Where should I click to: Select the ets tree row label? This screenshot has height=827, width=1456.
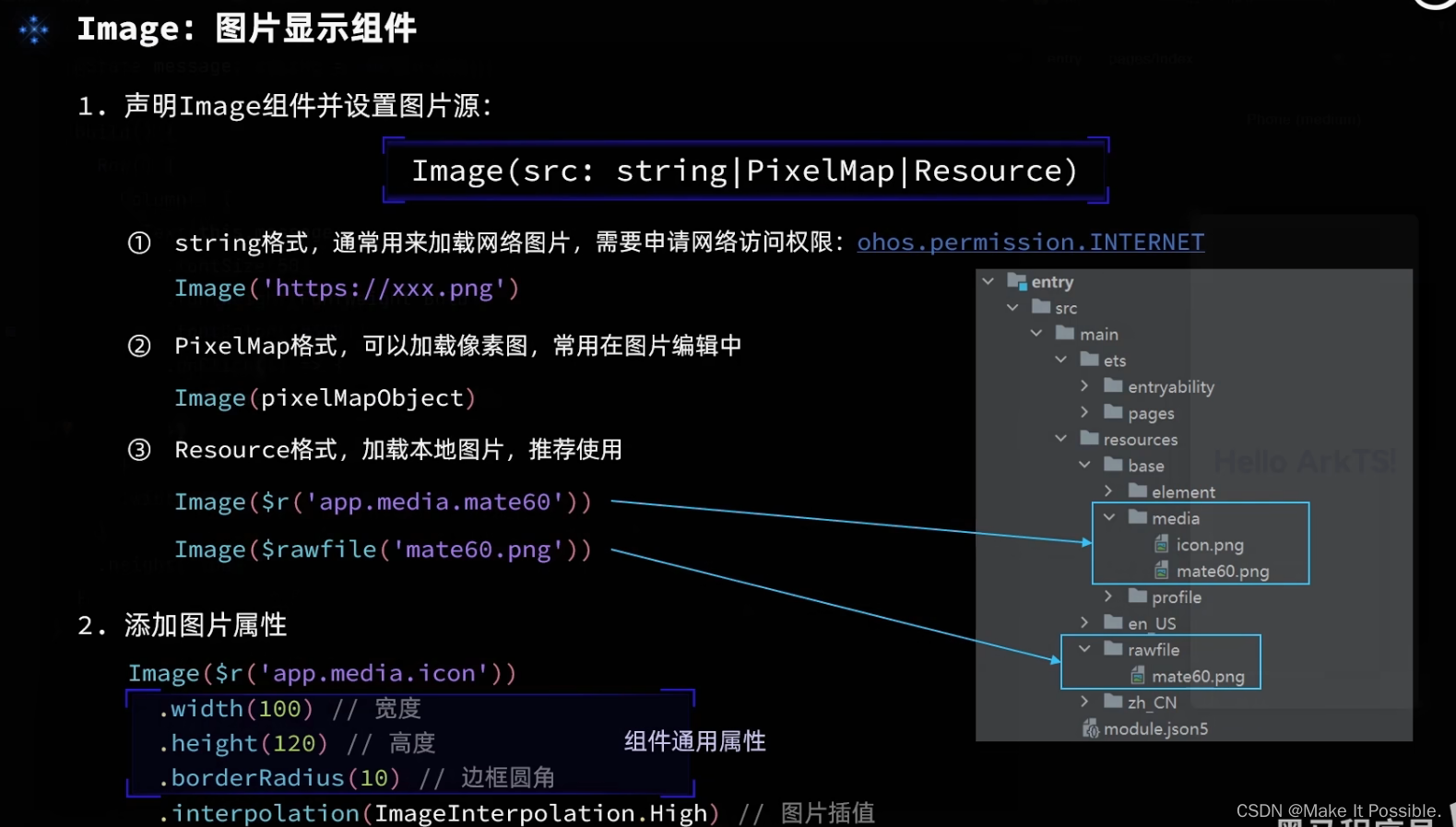pyautogui.click(x=1115, y=360)
